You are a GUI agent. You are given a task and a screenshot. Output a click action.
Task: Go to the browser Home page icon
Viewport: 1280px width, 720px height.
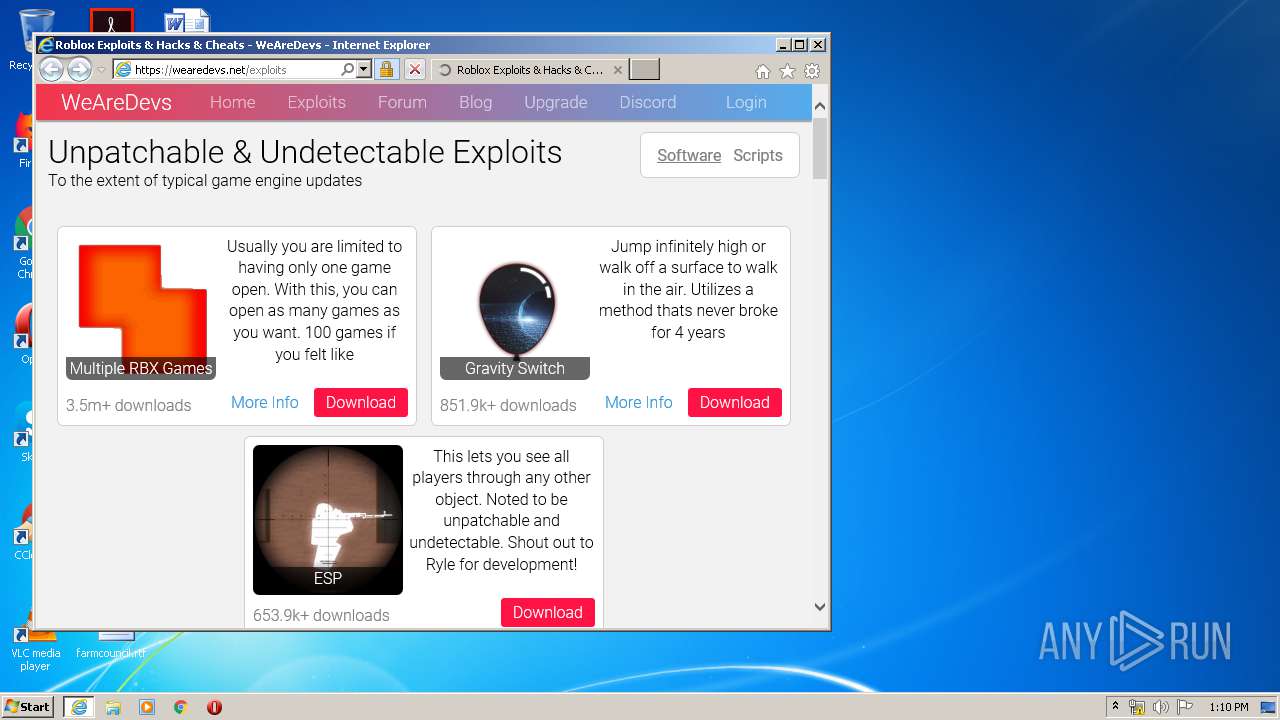pos(763,71)
